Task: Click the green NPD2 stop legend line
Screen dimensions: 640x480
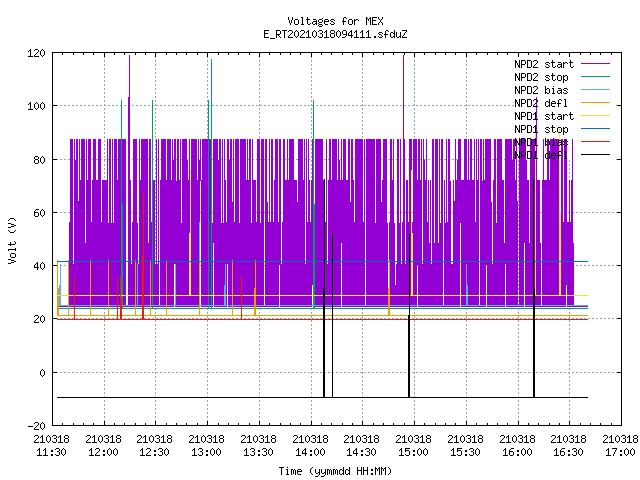Action: click(x=595, y=77)
